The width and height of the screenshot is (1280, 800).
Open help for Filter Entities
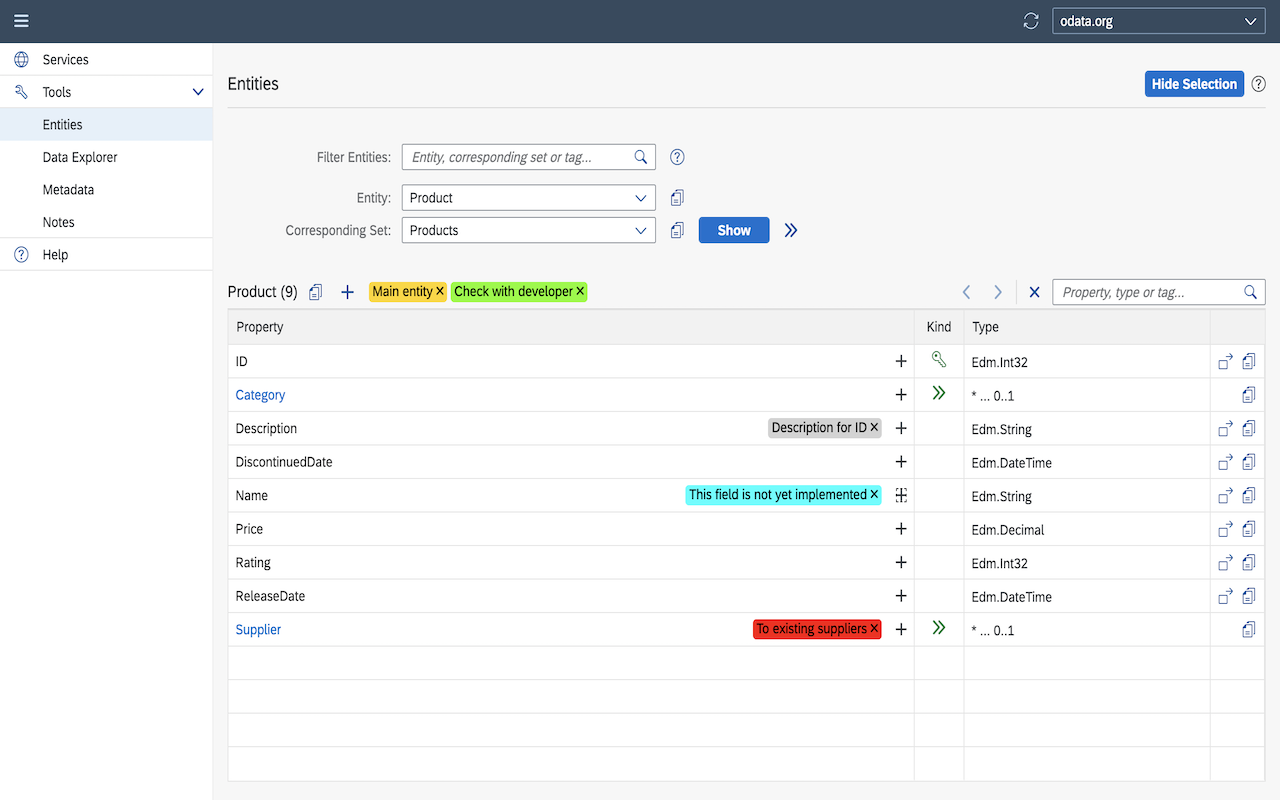point(677,157)
